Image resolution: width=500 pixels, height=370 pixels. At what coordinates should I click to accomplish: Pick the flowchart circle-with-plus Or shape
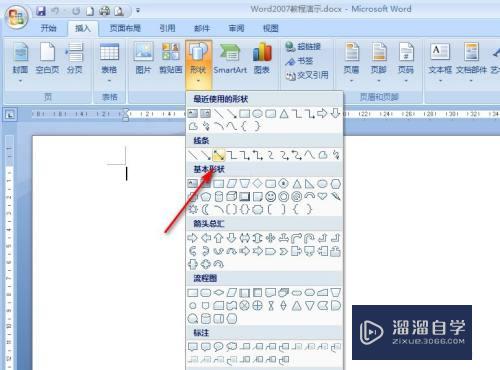(257, 305)
